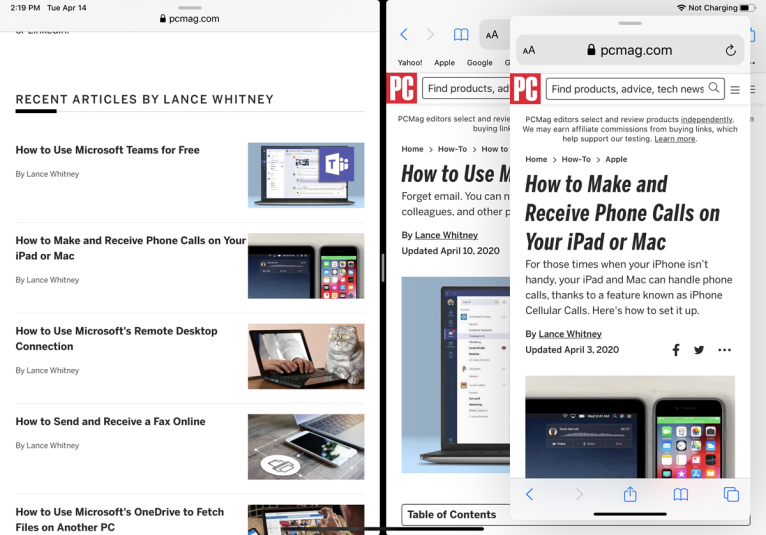Tap split view divider handle

[x=383, y=268]
